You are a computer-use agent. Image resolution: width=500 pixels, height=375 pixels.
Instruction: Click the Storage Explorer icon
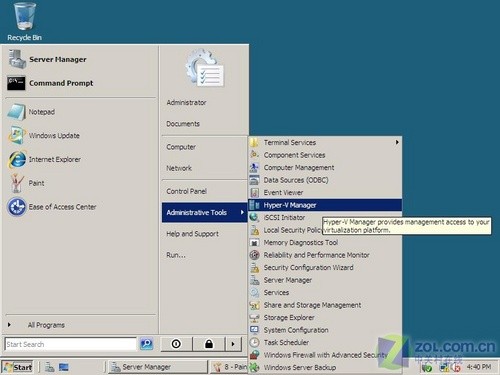pos(254,318)
